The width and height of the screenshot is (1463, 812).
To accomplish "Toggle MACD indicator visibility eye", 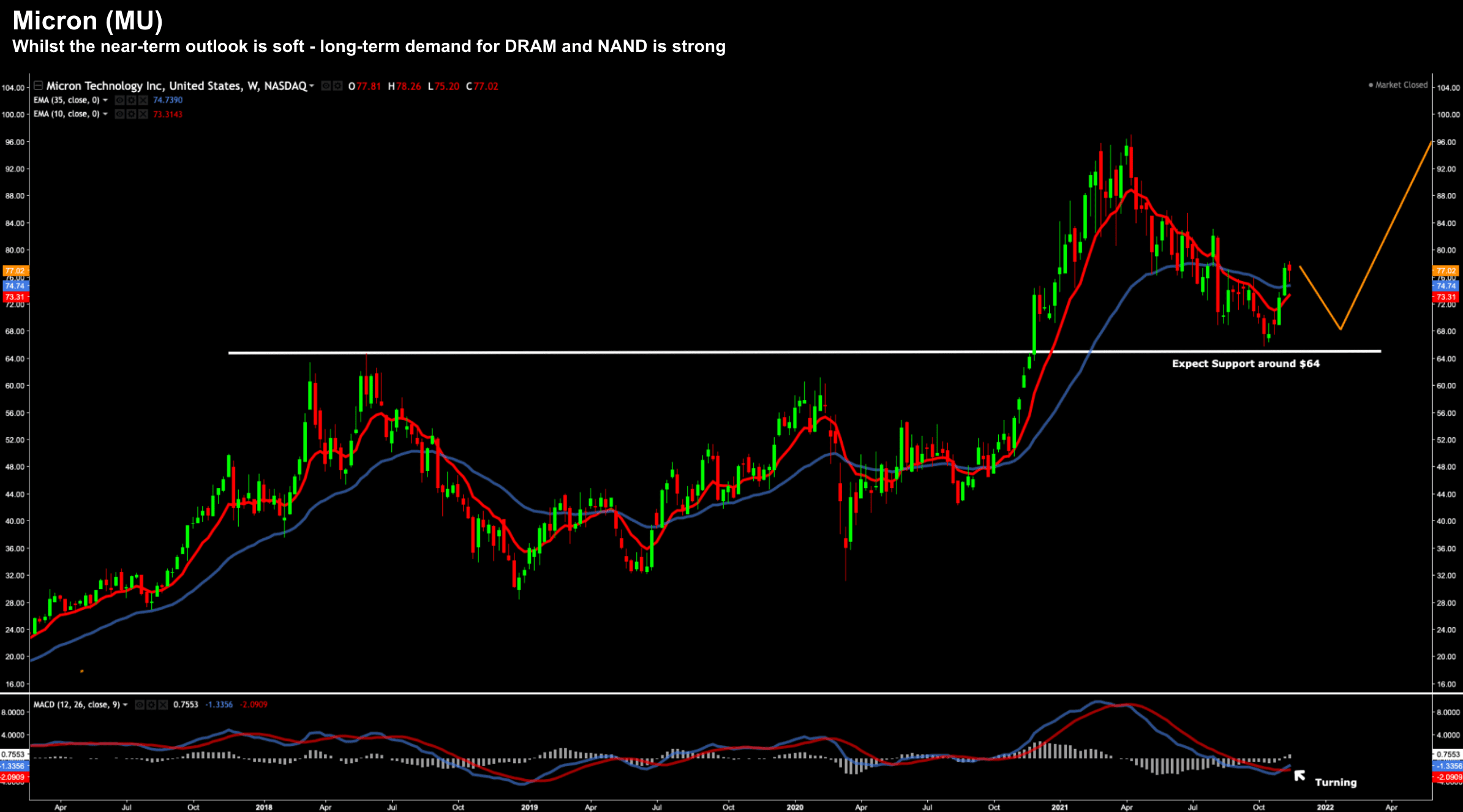I will (140, 705).
